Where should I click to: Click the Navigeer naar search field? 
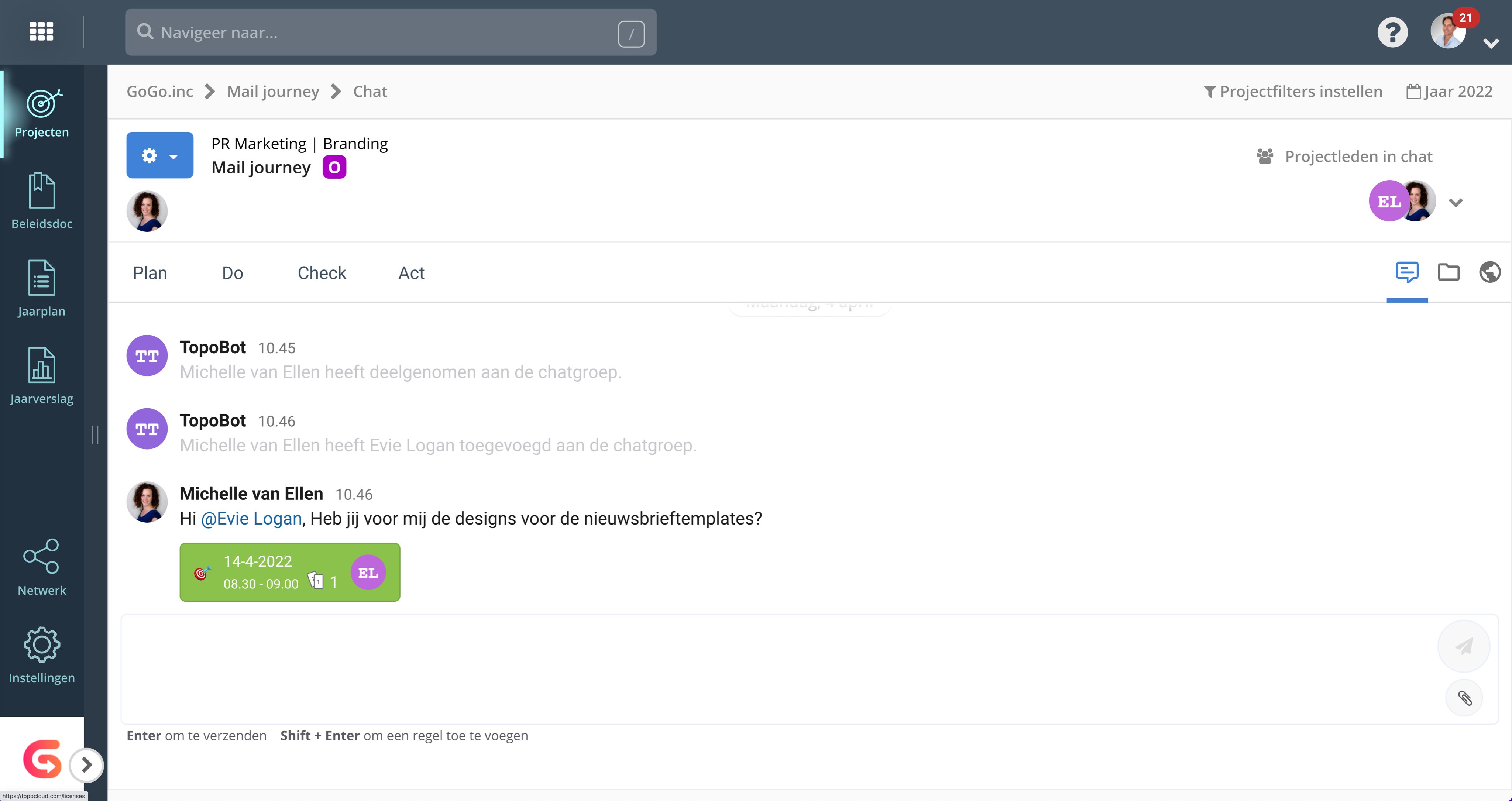coord(390,32)
